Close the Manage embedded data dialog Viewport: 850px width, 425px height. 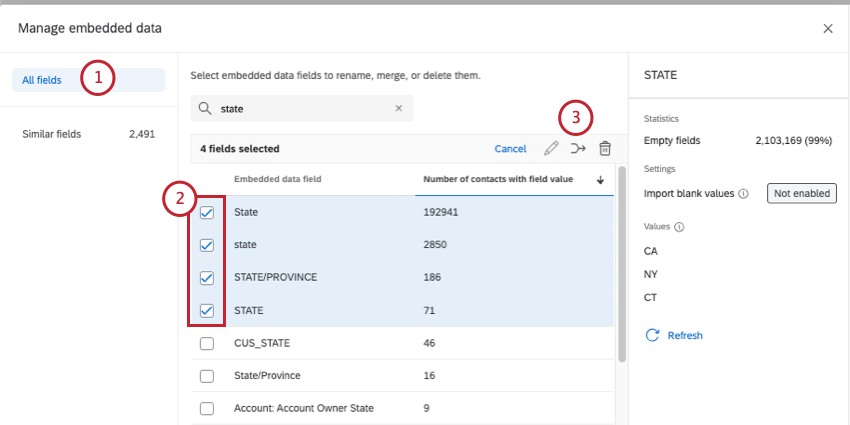point(828,29)
